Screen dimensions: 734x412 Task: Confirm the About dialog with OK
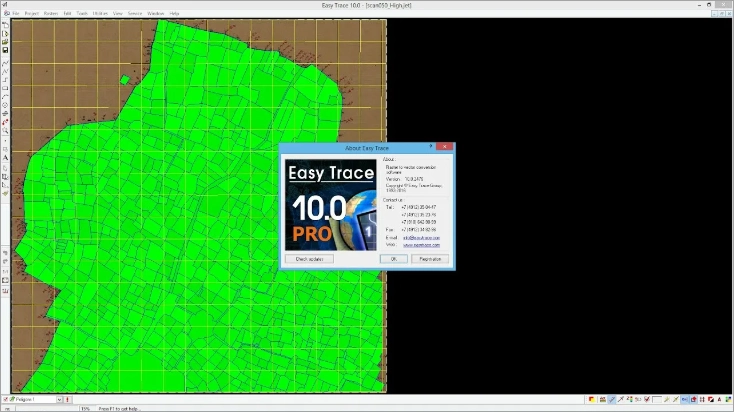pos(393,259)
